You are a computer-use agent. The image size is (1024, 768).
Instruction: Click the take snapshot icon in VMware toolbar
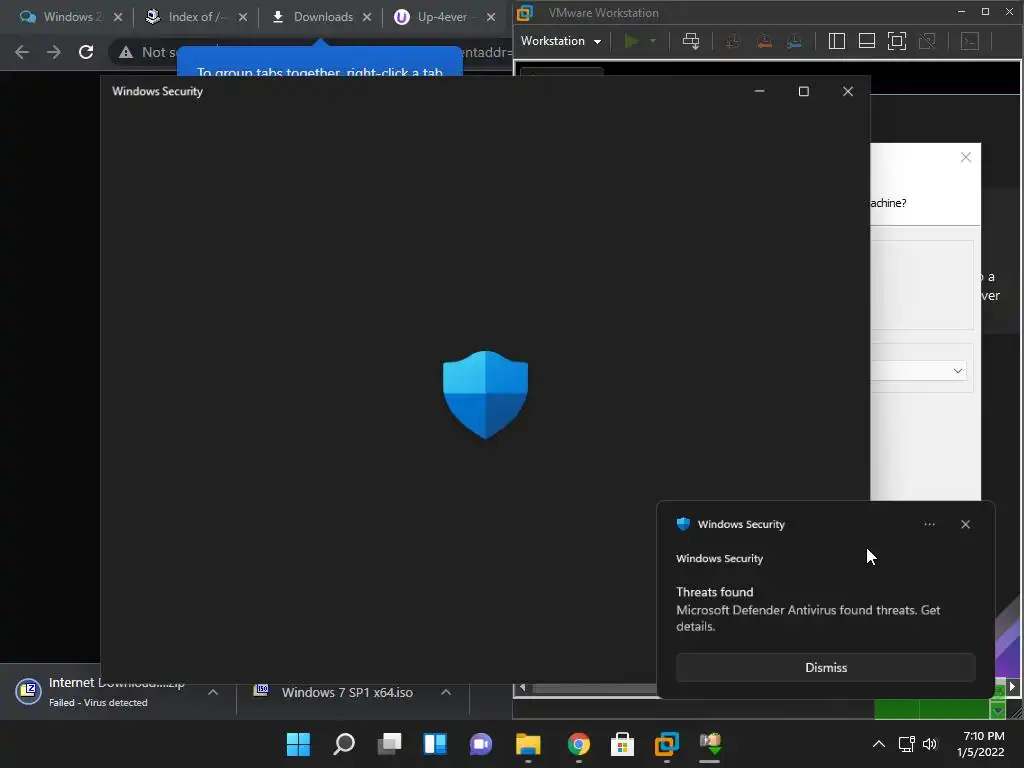coord(733,42)
